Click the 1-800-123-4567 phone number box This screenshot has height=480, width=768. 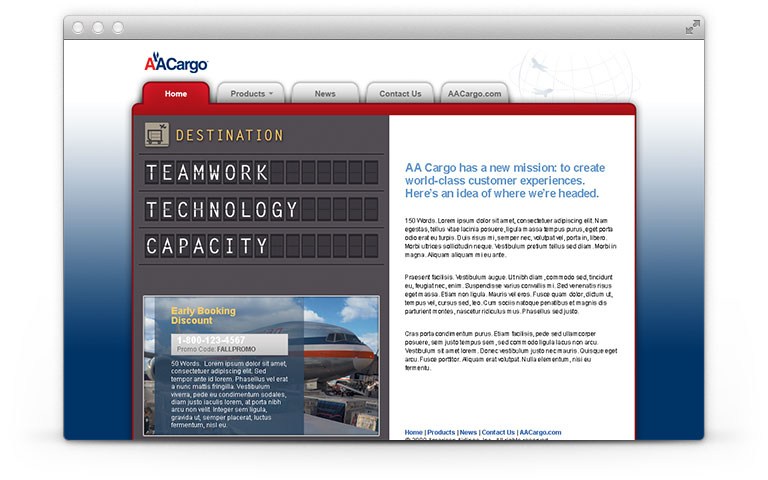click(229, 344)
